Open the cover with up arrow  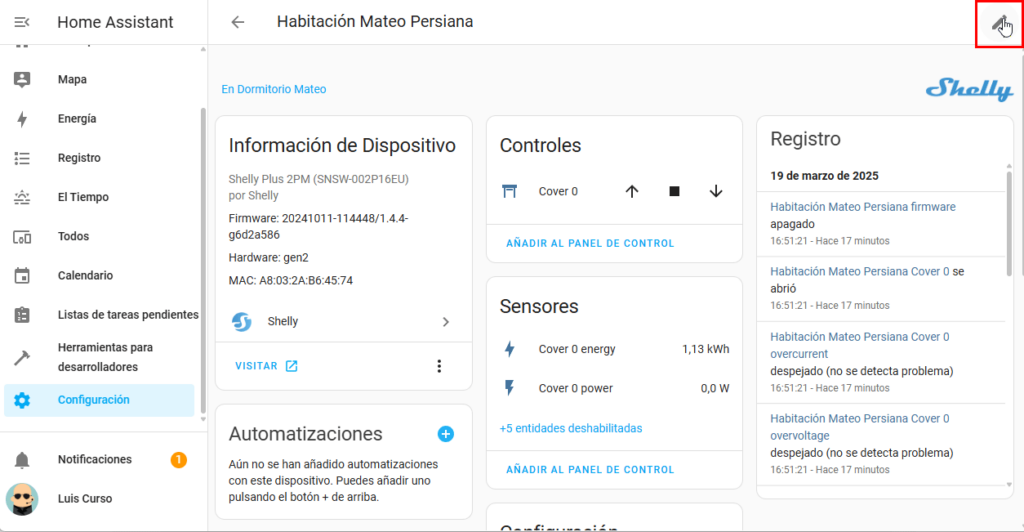coord(631,191)
